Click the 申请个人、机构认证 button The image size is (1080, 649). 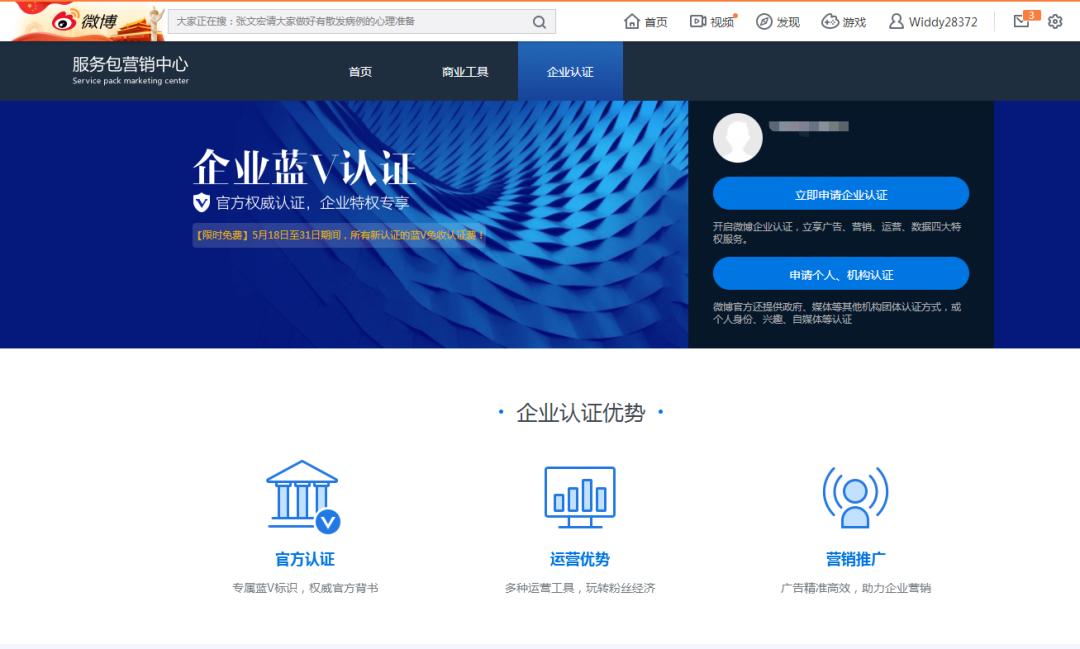(840, 272)
